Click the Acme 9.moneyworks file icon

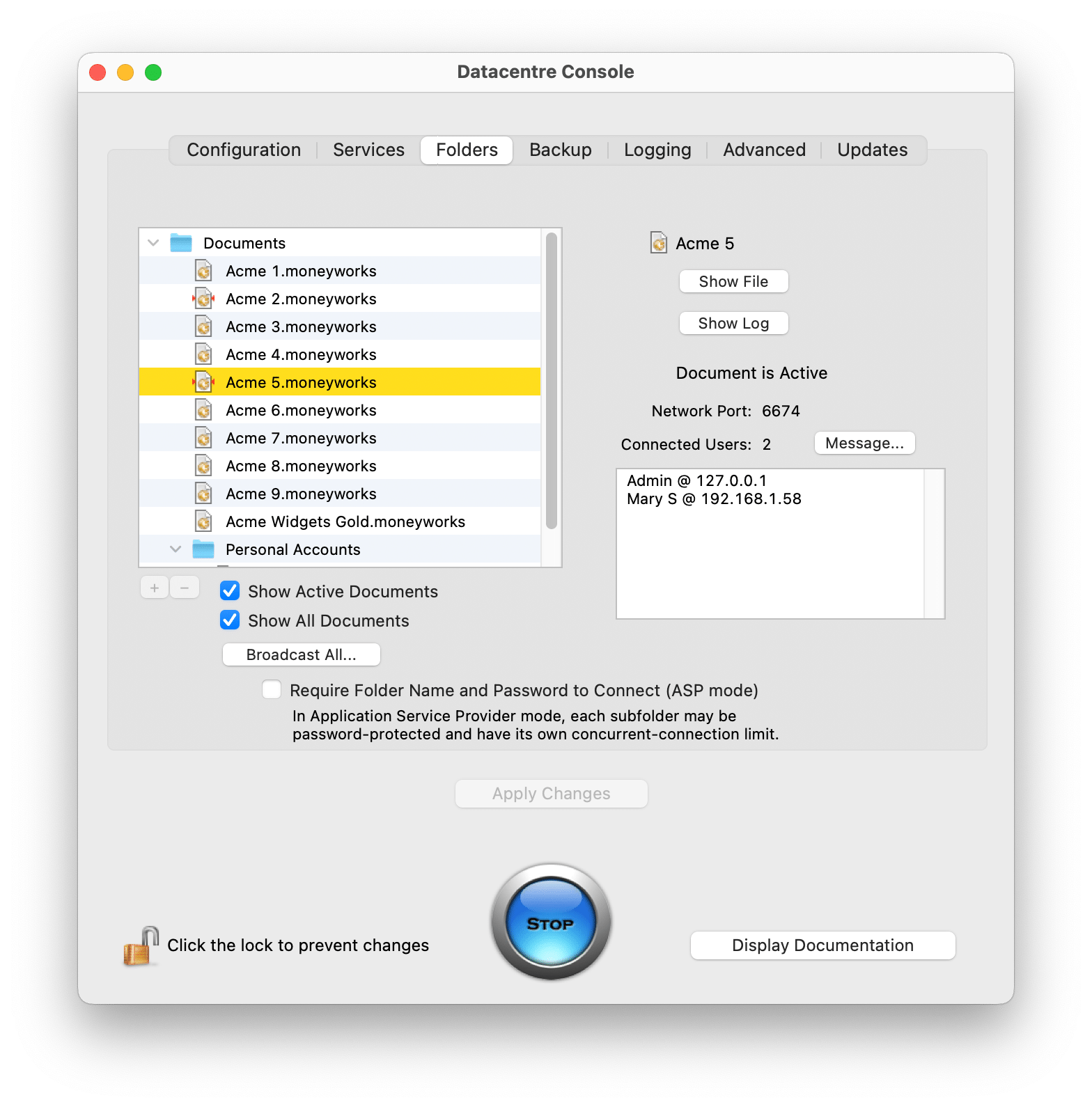[203, 493]
